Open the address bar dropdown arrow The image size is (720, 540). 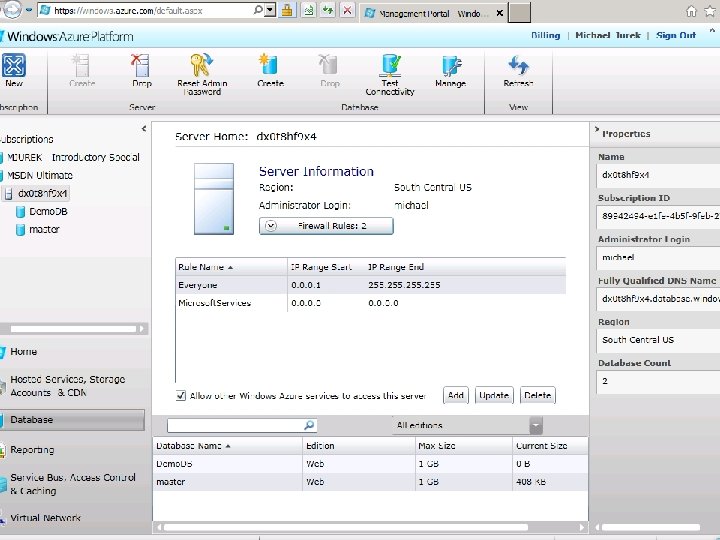click(x=270, y=10)
